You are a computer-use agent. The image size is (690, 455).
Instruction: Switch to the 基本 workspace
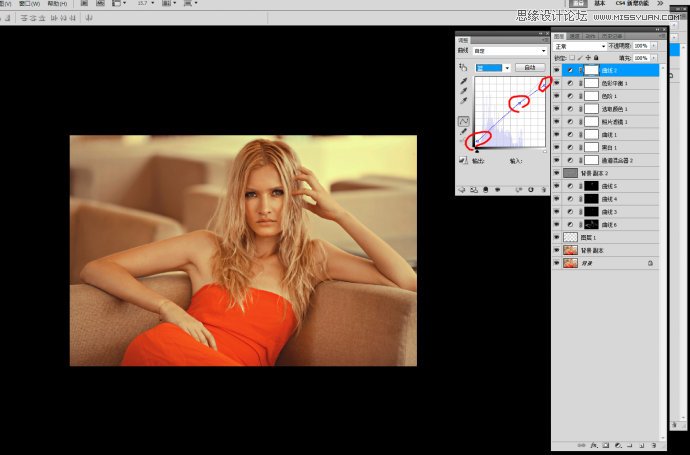[x=600, y=4]
